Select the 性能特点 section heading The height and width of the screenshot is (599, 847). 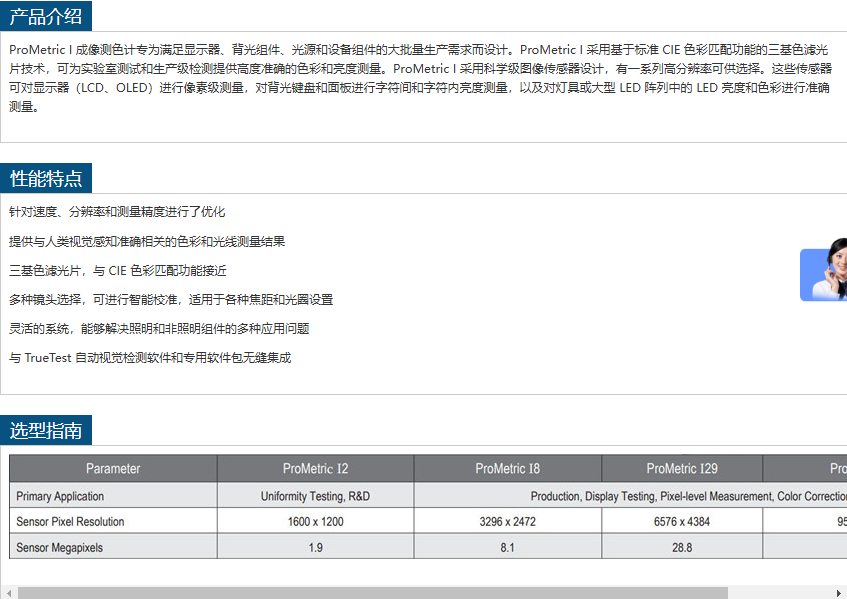(x=46, y=179)
